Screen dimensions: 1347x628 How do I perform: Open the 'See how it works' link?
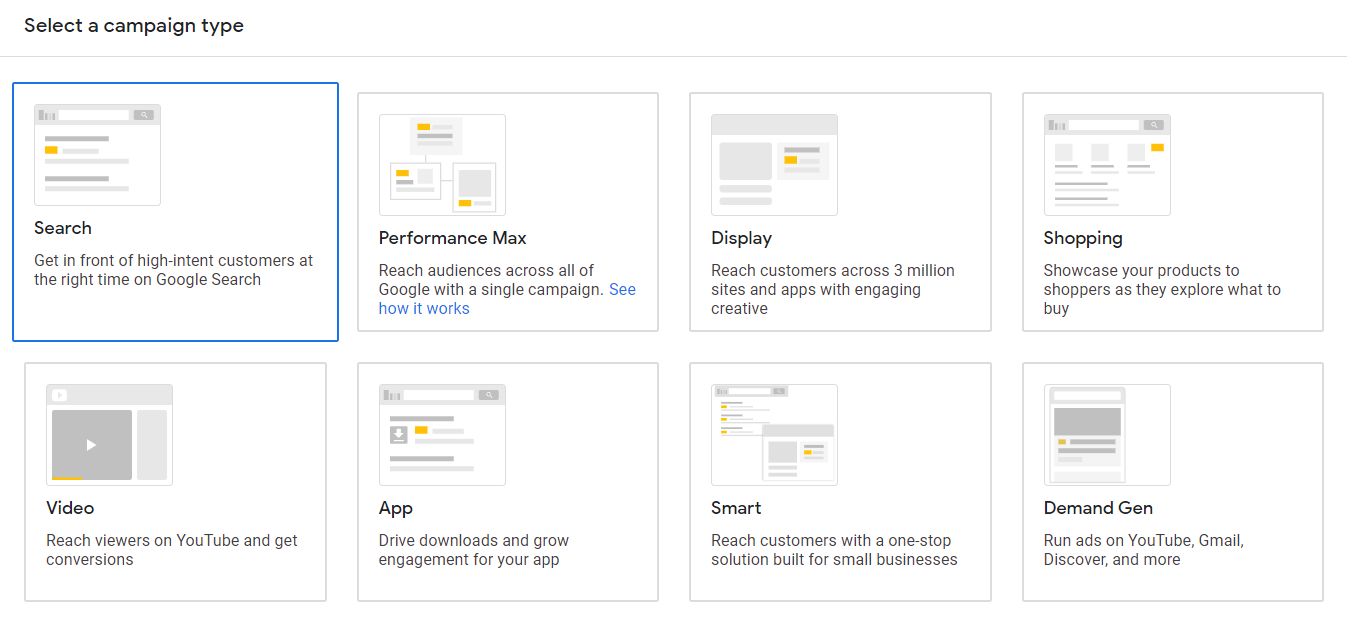coord(423,309)
